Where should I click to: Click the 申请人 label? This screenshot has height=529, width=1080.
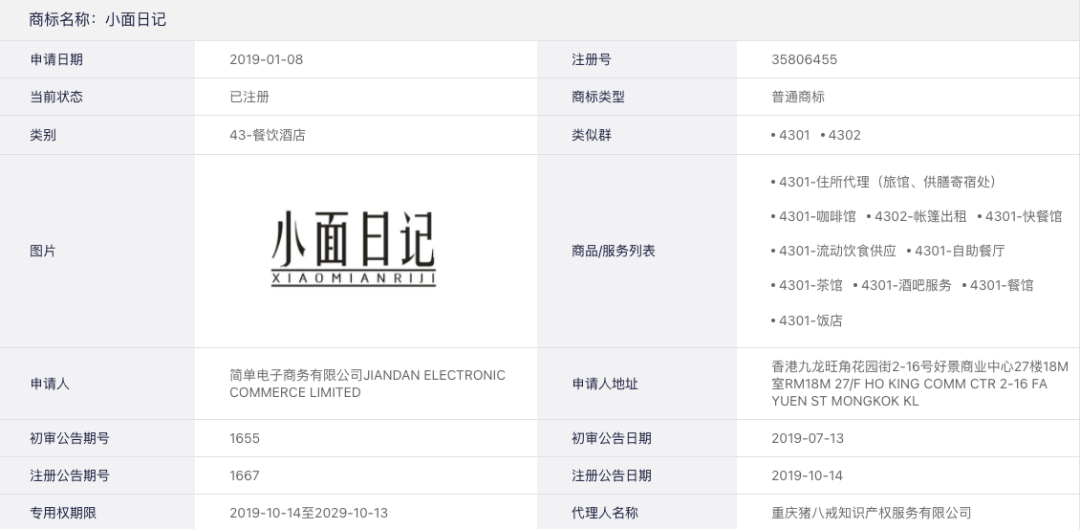click(x=50, y=384)
